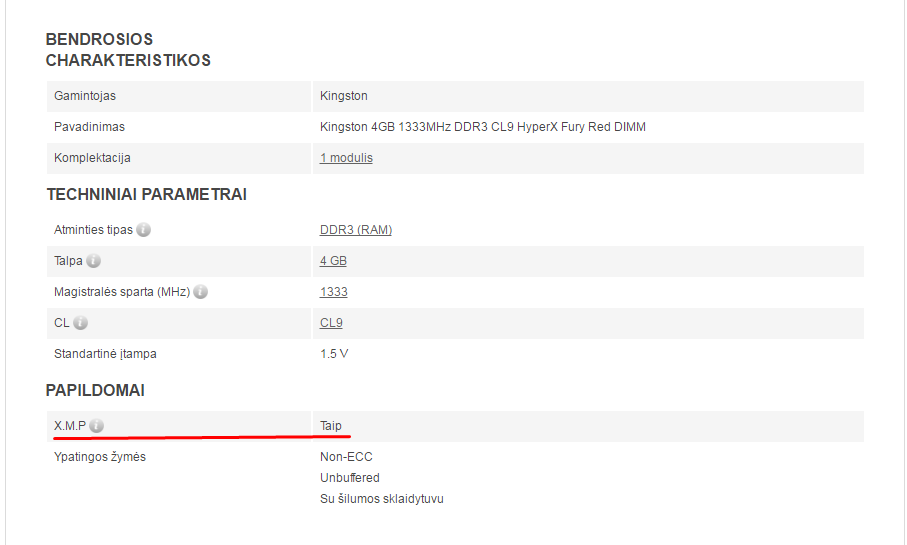The width and height of the screenshot is (907, 545).
Task: Select the 'Atminties tipas' label text
Action: point(93,230)
